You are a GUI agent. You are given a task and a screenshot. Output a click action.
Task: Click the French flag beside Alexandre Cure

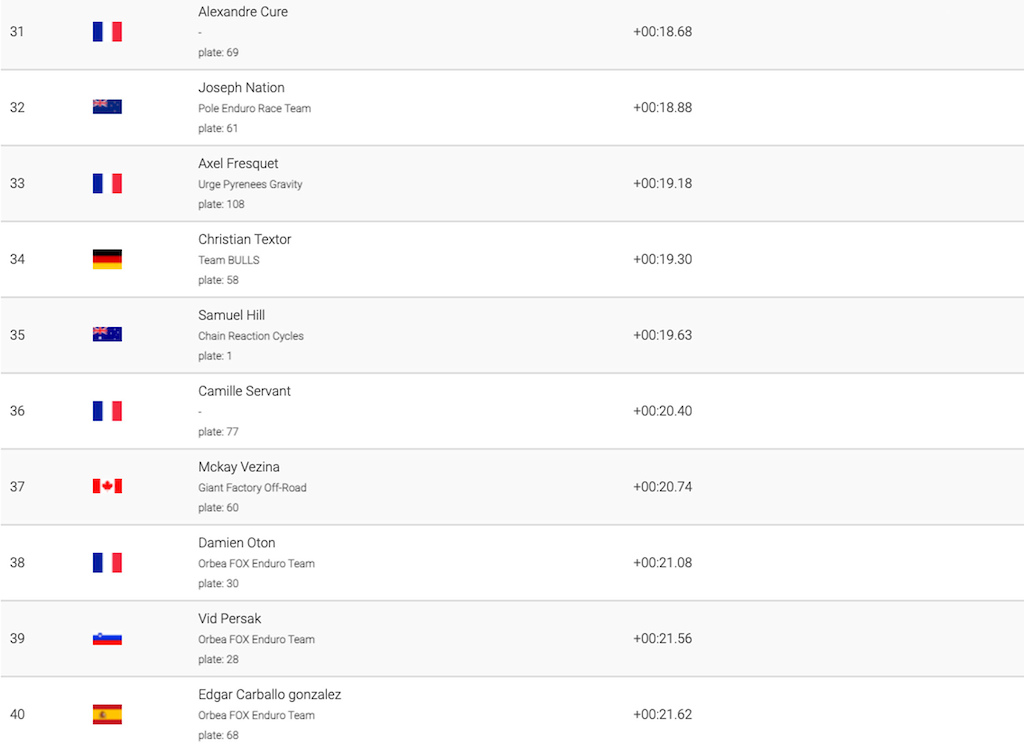click(x=107, y=31)
